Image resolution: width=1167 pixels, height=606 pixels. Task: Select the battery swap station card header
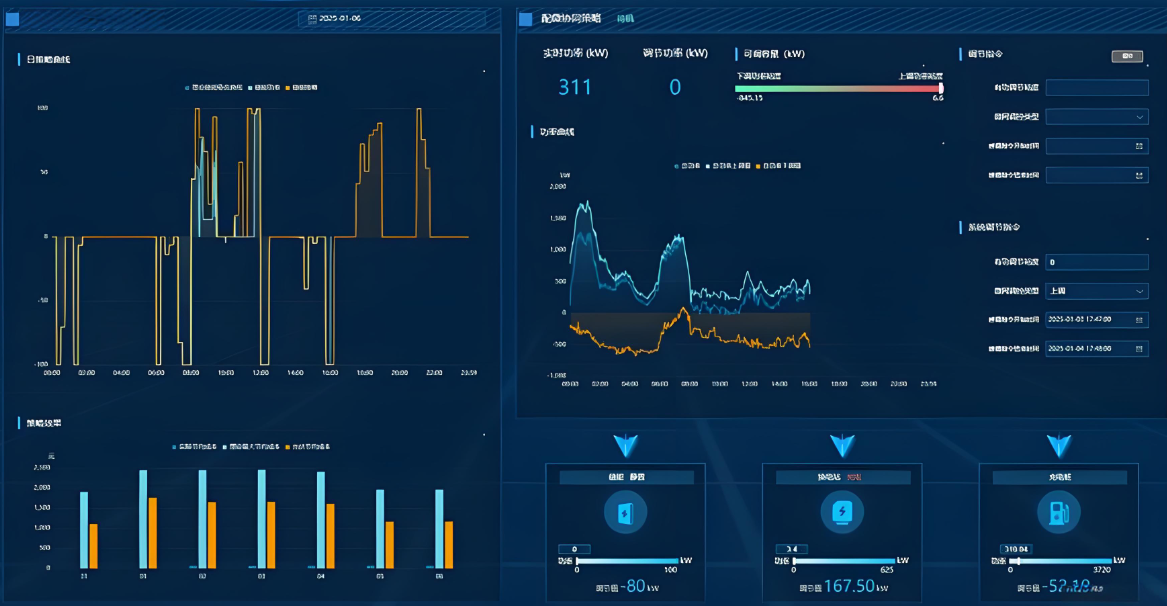[x=841, y=478]
